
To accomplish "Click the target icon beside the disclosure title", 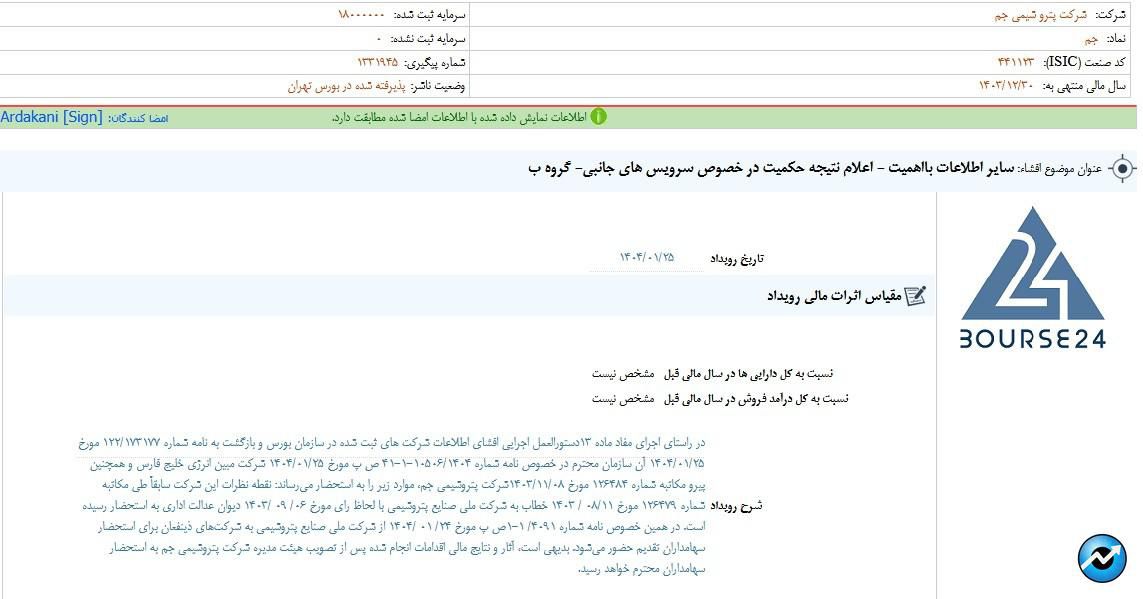I will click(x=1122, y=169).
